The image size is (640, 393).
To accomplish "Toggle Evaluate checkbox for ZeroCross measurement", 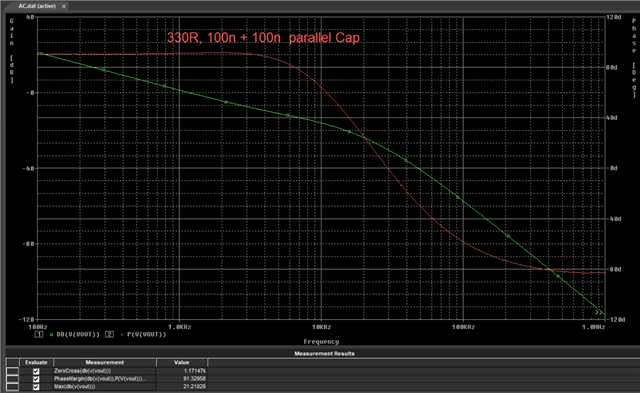I will [36, 371].
